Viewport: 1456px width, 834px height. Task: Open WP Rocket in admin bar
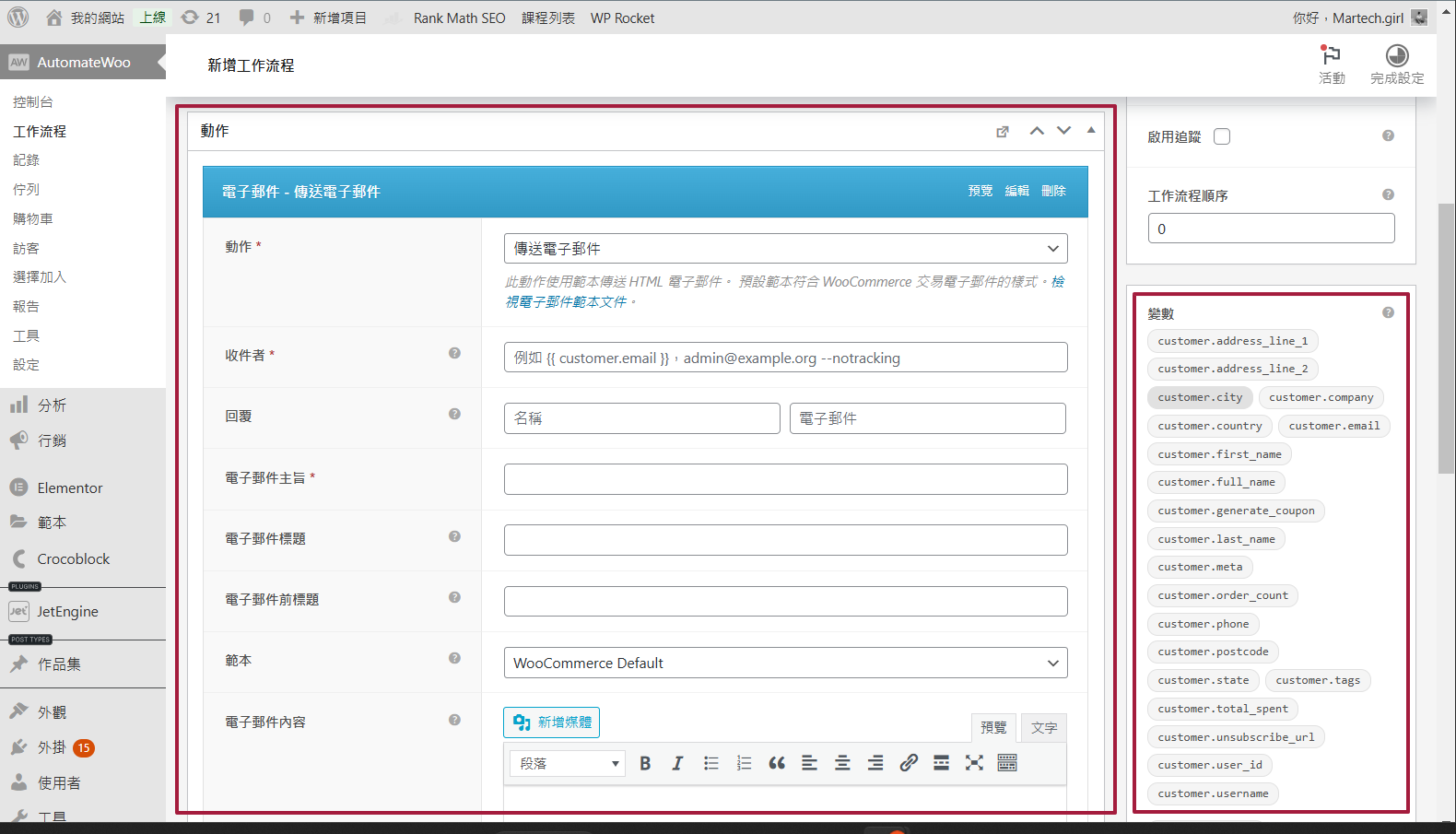tap(623, 18)
